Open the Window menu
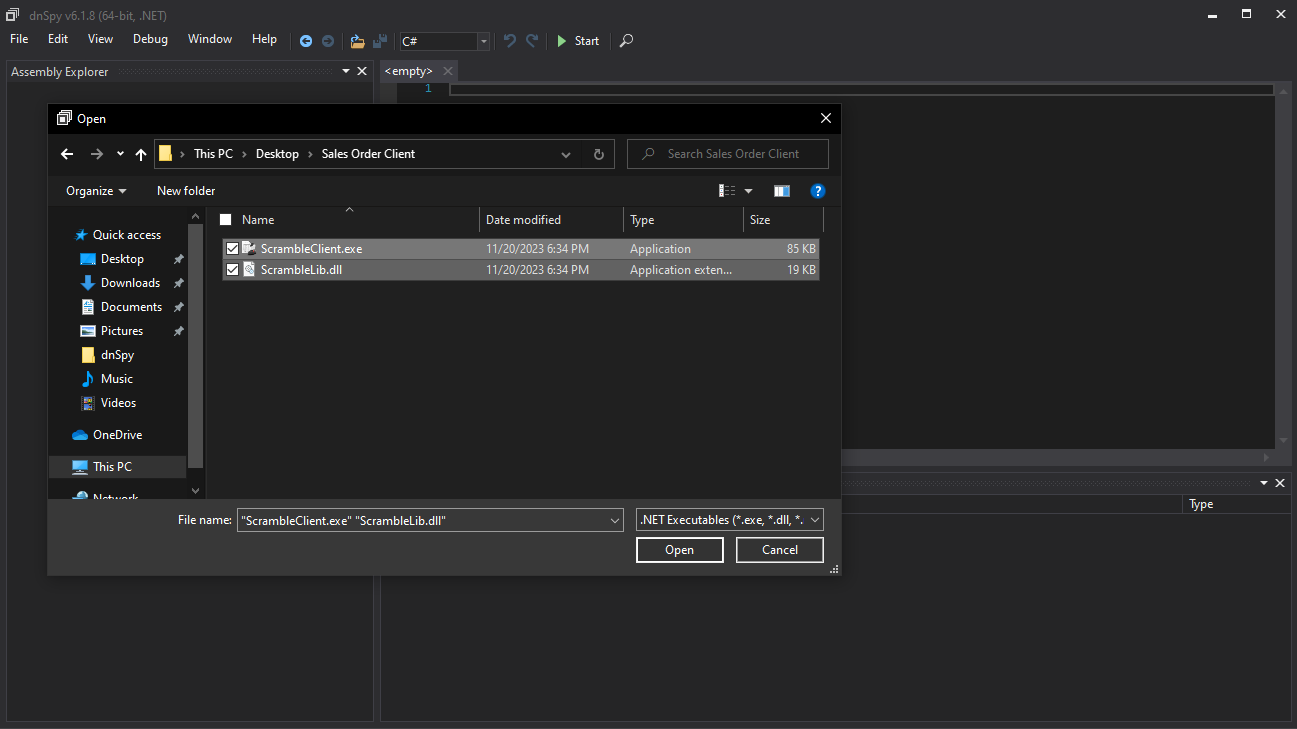The height and width of the screenshot is (729, 1297). click(x=210, y=39)
